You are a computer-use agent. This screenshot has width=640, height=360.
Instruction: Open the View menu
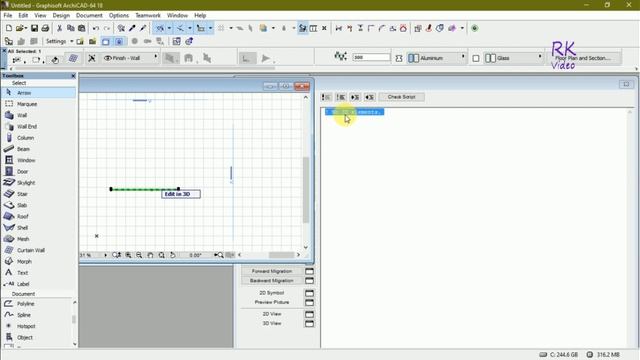(40, 16)
